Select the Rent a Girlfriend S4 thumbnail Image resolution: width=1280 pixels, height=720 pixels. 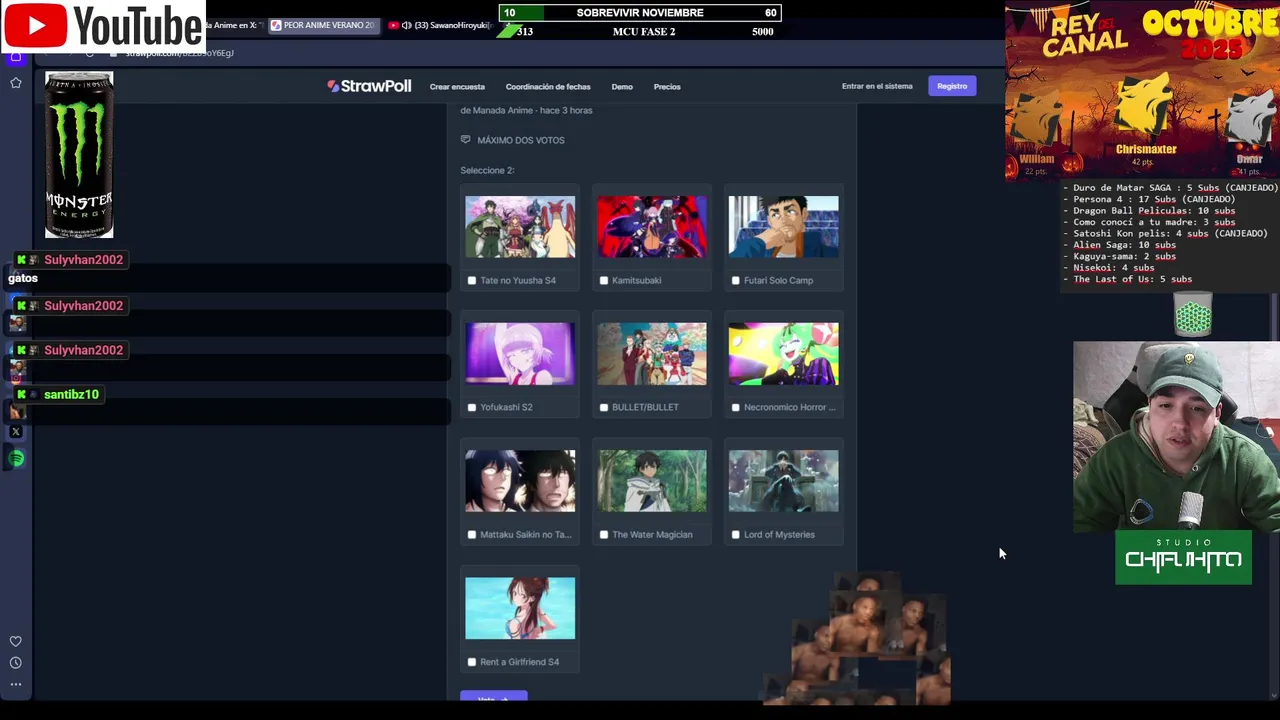520,608
